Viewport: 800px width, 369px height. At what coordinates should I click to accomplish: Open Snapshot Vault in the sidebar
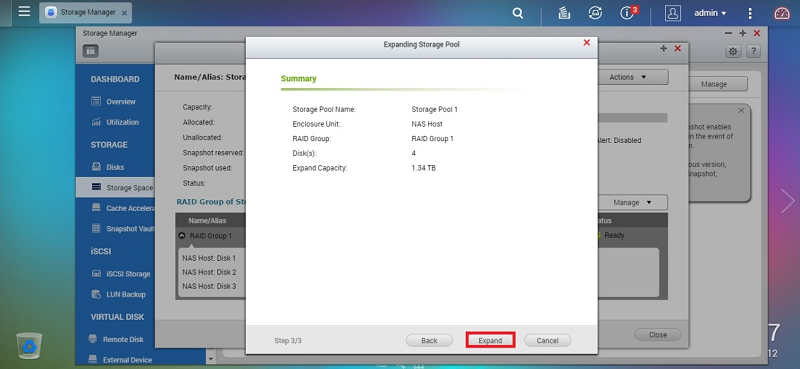click(122, 229)
